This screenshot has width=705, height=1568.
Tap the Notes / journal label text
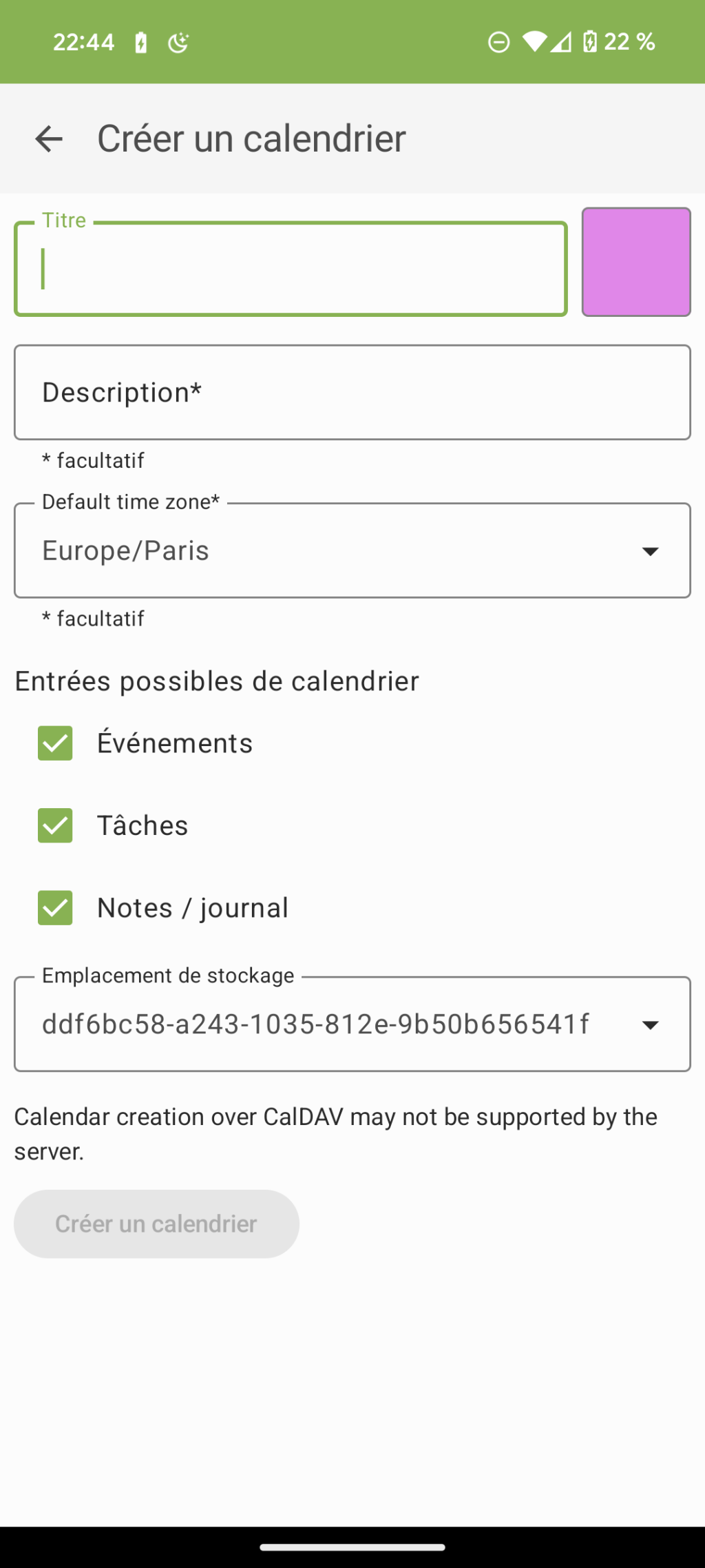193,908
